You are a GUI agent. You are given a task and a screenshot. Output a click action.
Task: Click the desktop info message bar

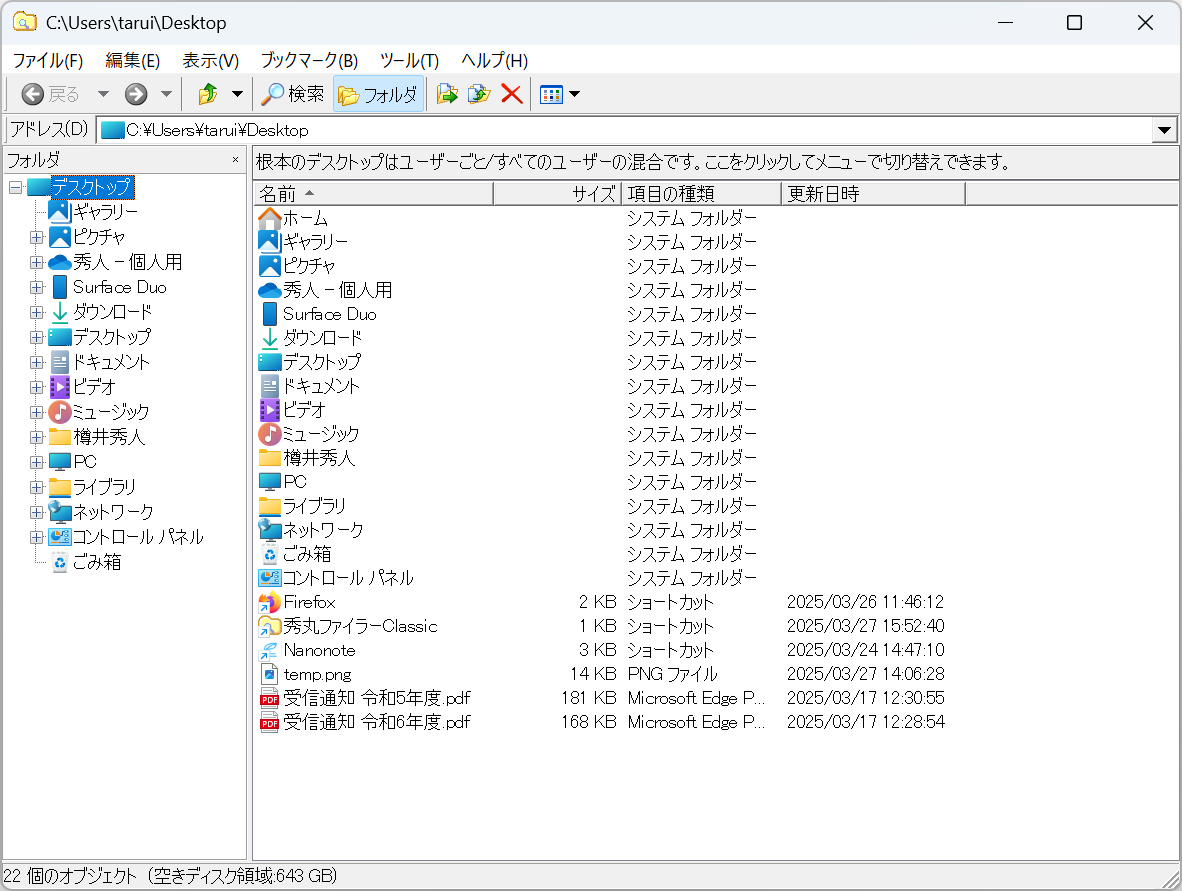[715, 161]
